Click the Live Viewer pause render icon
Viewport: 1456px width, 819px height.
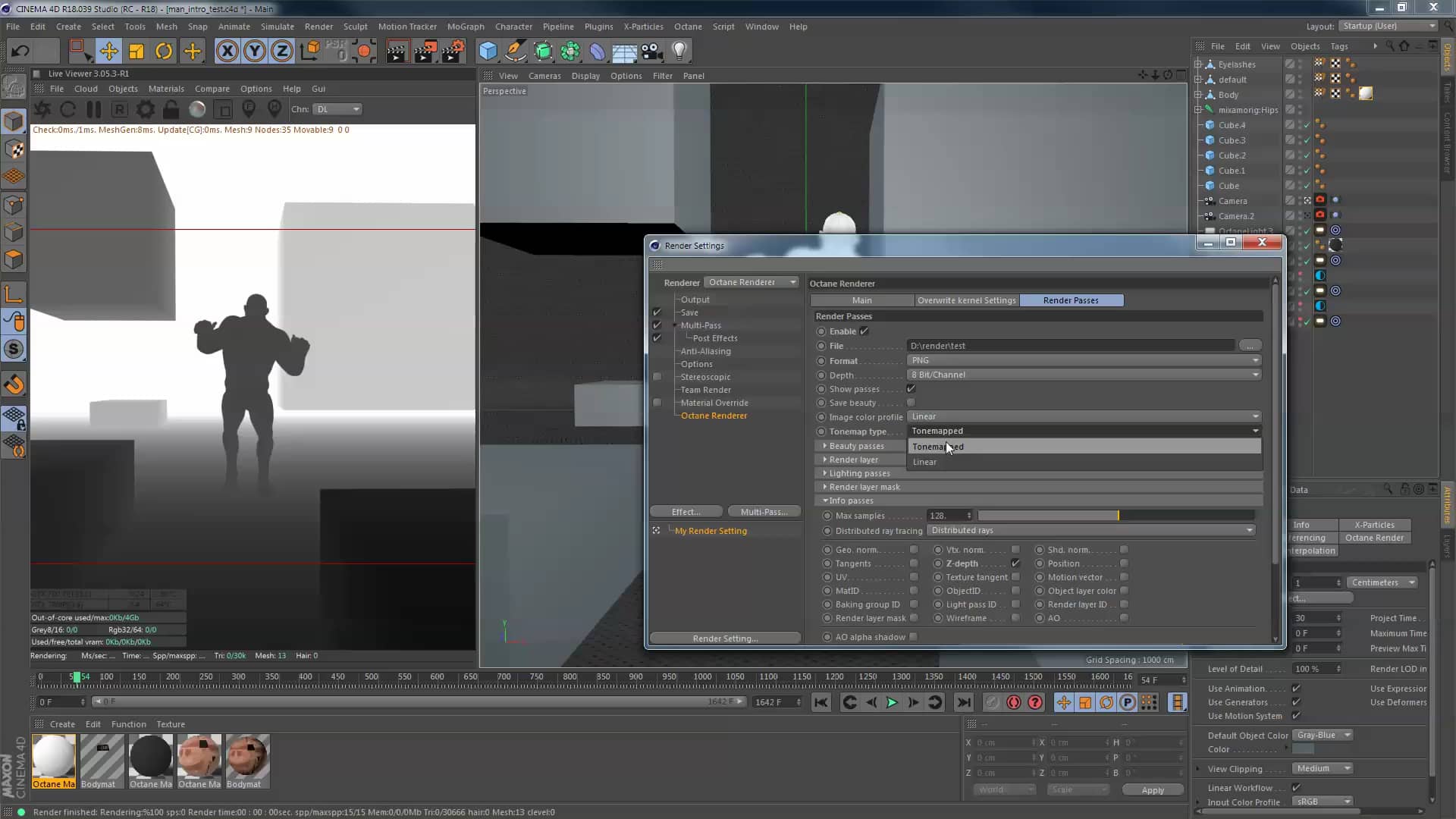click(x=94, y=109)
